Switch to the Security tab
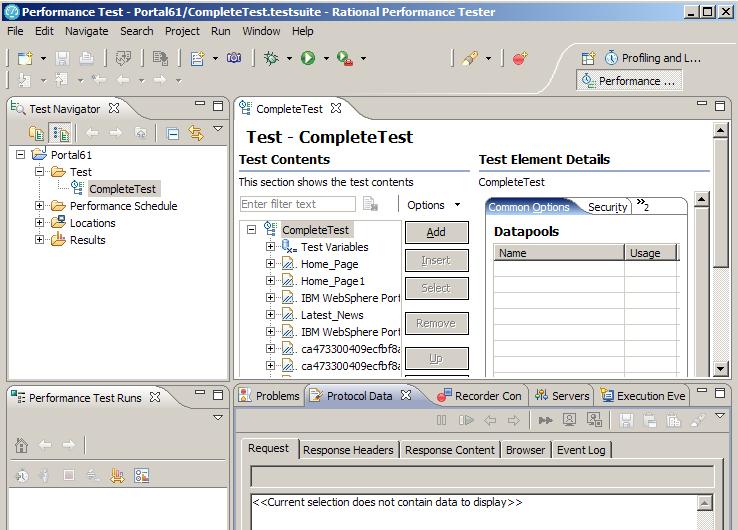Viewport: 738px width, 530px height. pyautogui.click(x=607, y=207)
